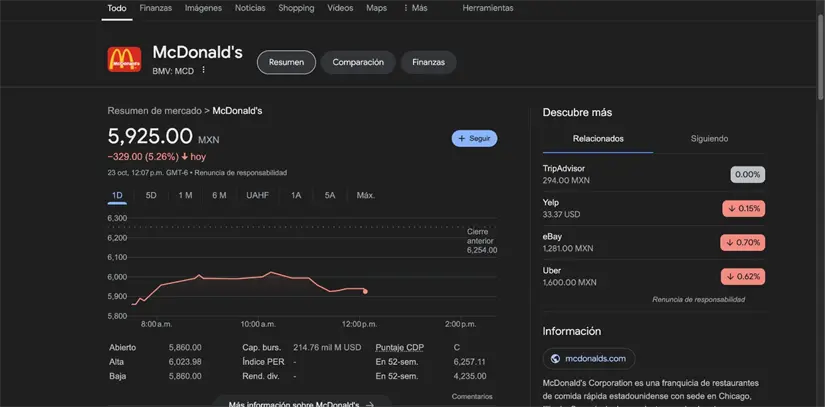This screenshot has width=825, height=407.
Task: Open the Herramientas search tools
Action: click(x=487, y=8)
